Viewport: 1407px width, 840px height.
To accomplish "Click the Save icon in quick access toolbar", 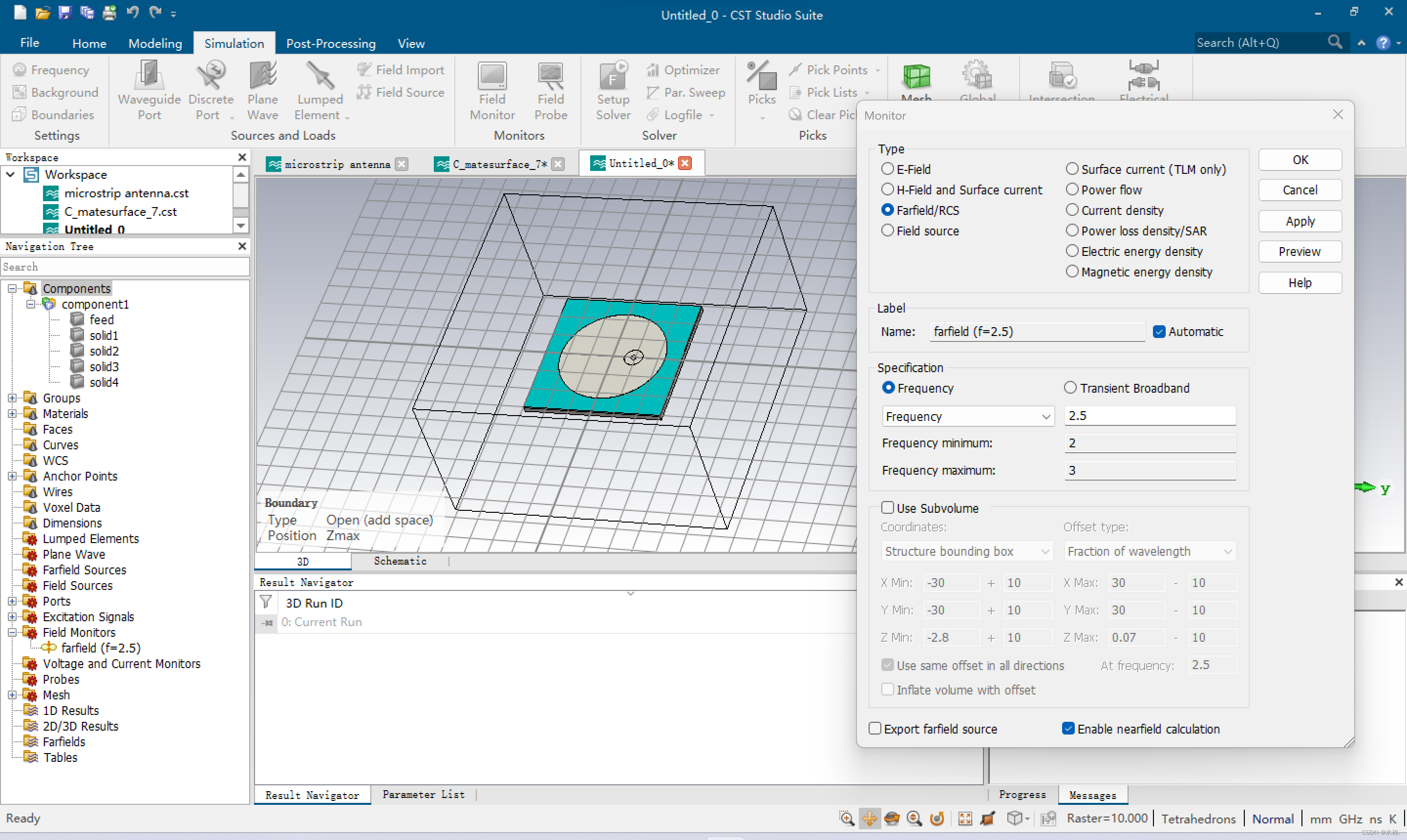I will coord(64,12).
